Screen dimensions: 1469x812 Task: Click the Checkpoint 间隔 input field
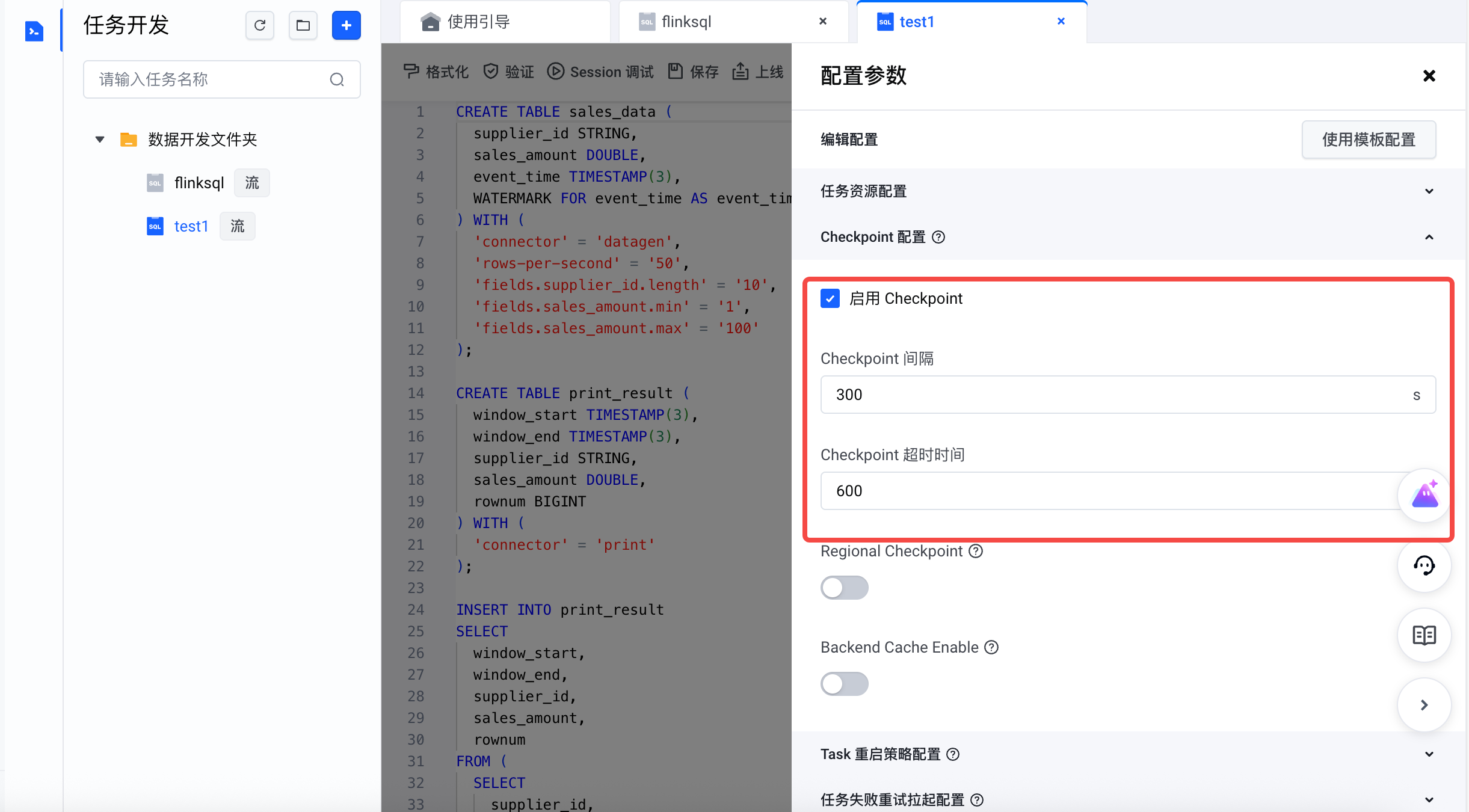click(1113, 395)
